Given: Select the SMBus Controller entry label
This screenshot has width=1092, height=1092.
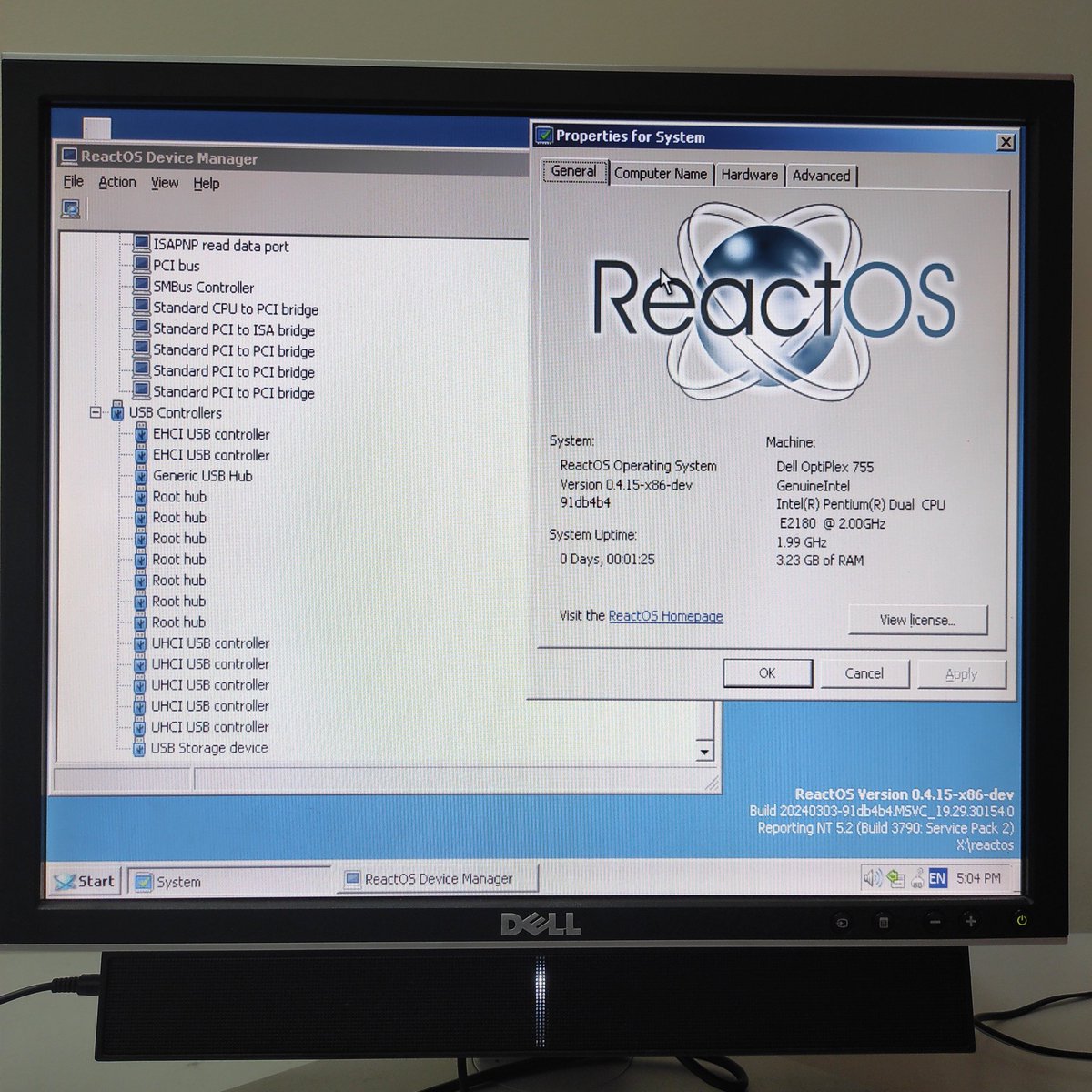Looking at the screenshot, I should click(204, 287).
